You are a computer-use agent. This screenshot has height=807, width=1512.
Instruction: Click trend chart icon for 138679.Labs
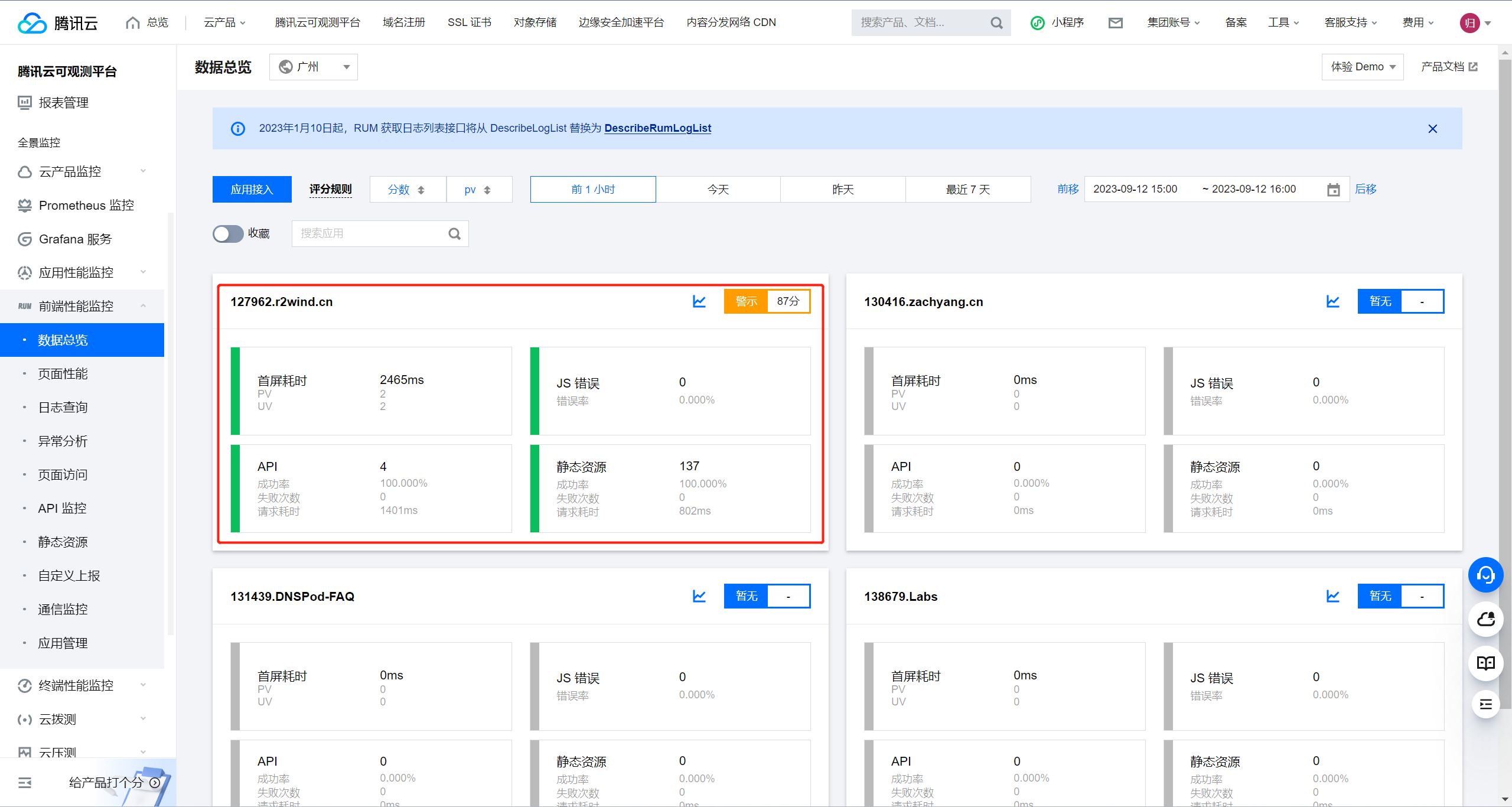pos(1332,596)
